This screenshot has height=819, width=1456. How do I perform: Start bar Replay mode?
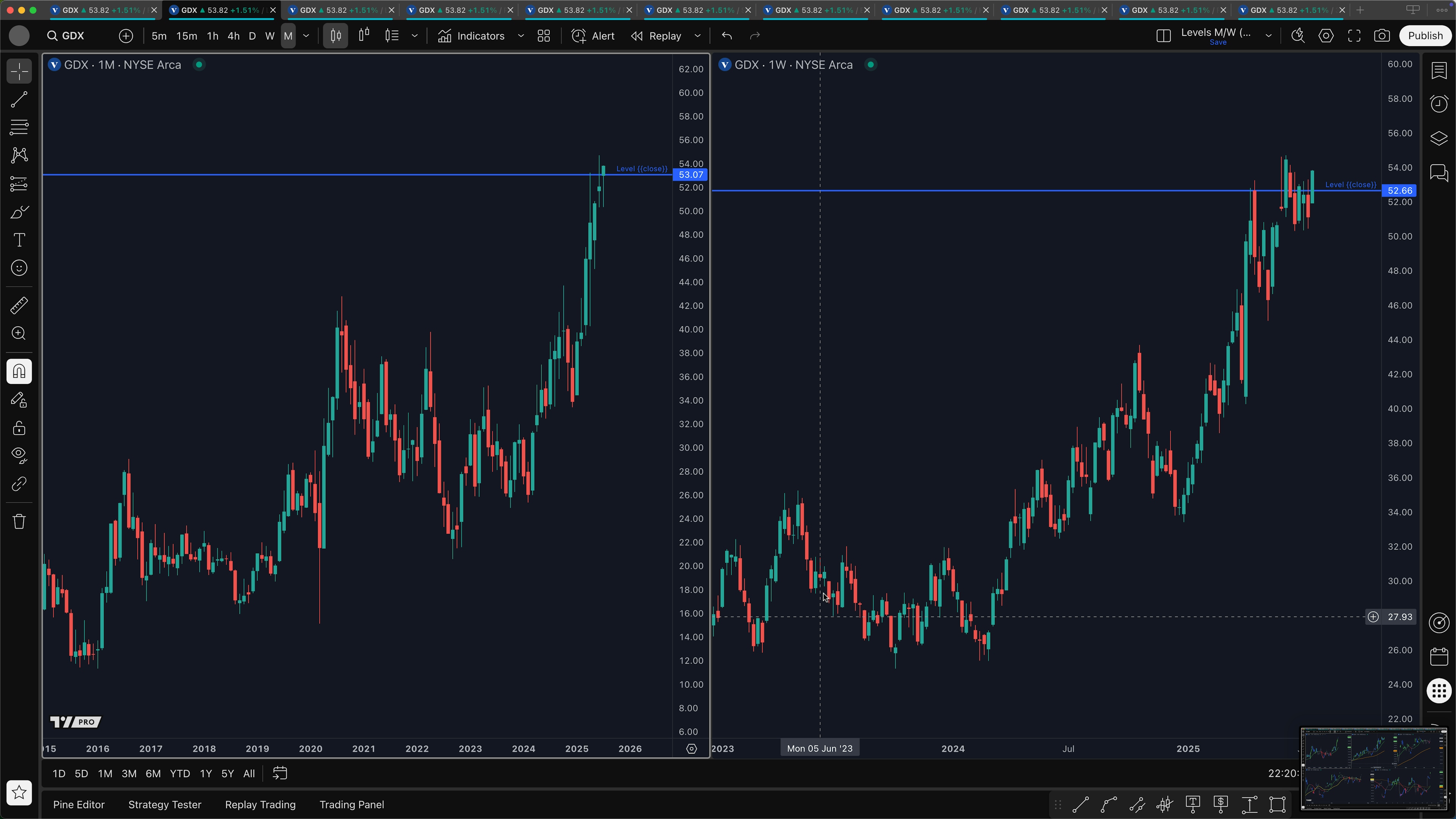[656, 36]
